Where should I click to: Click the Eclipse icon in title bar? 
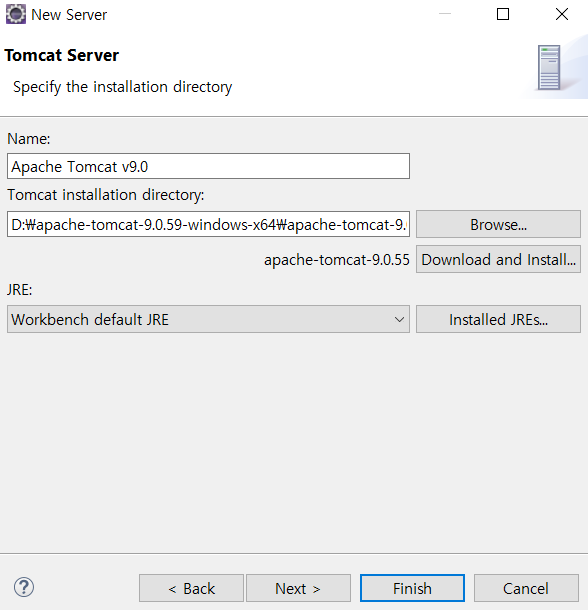click(x=16, y=14)
